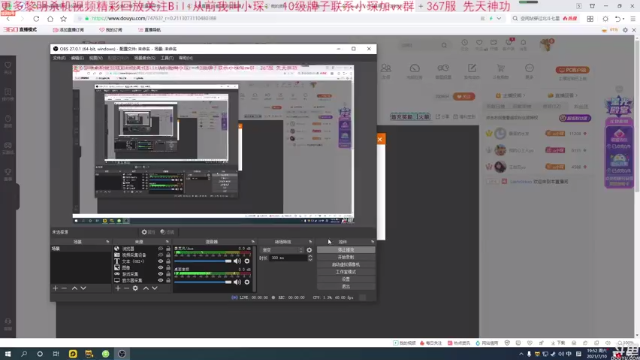Click browser address bar URL
The height and width of the screenshot is (360, 640).
154,18
